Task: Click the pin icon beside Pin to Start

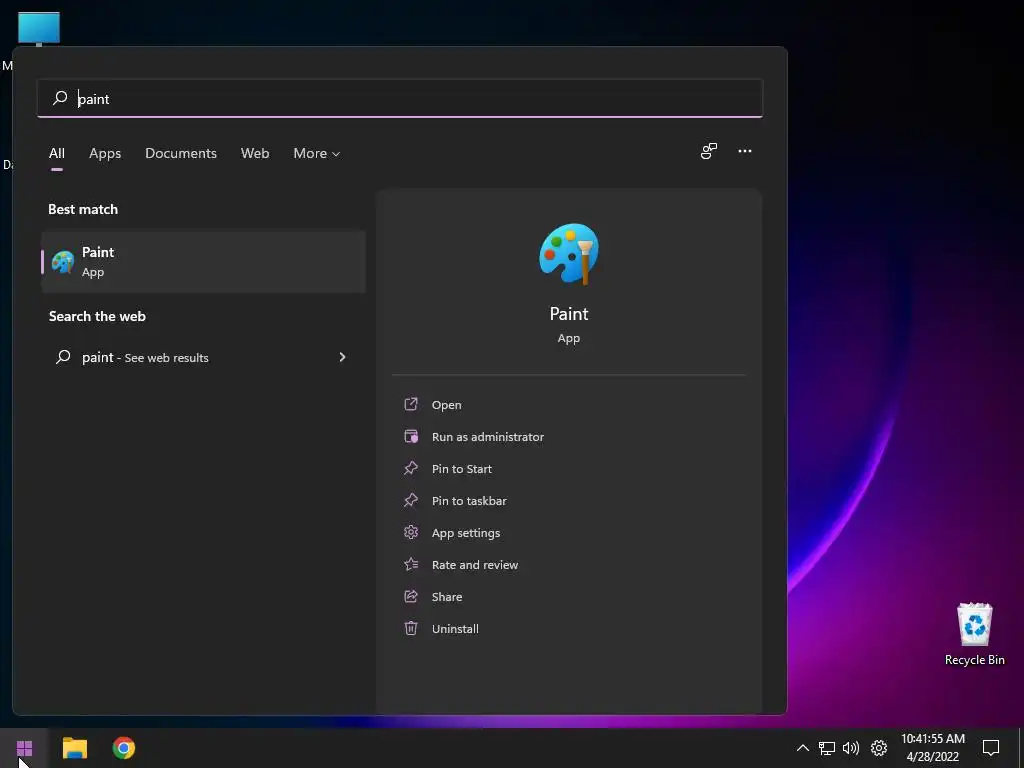Action: (411, 468)
